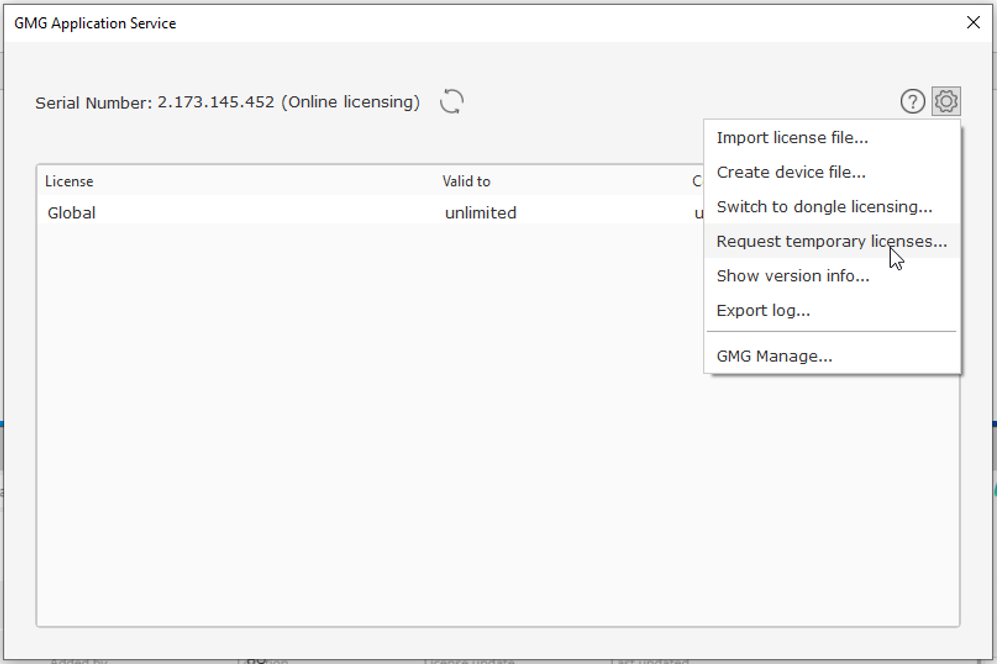Viewport: 997px width, 664px height.
Task: Select Request temporary licenses entry
Action: (x=832, y=241)
